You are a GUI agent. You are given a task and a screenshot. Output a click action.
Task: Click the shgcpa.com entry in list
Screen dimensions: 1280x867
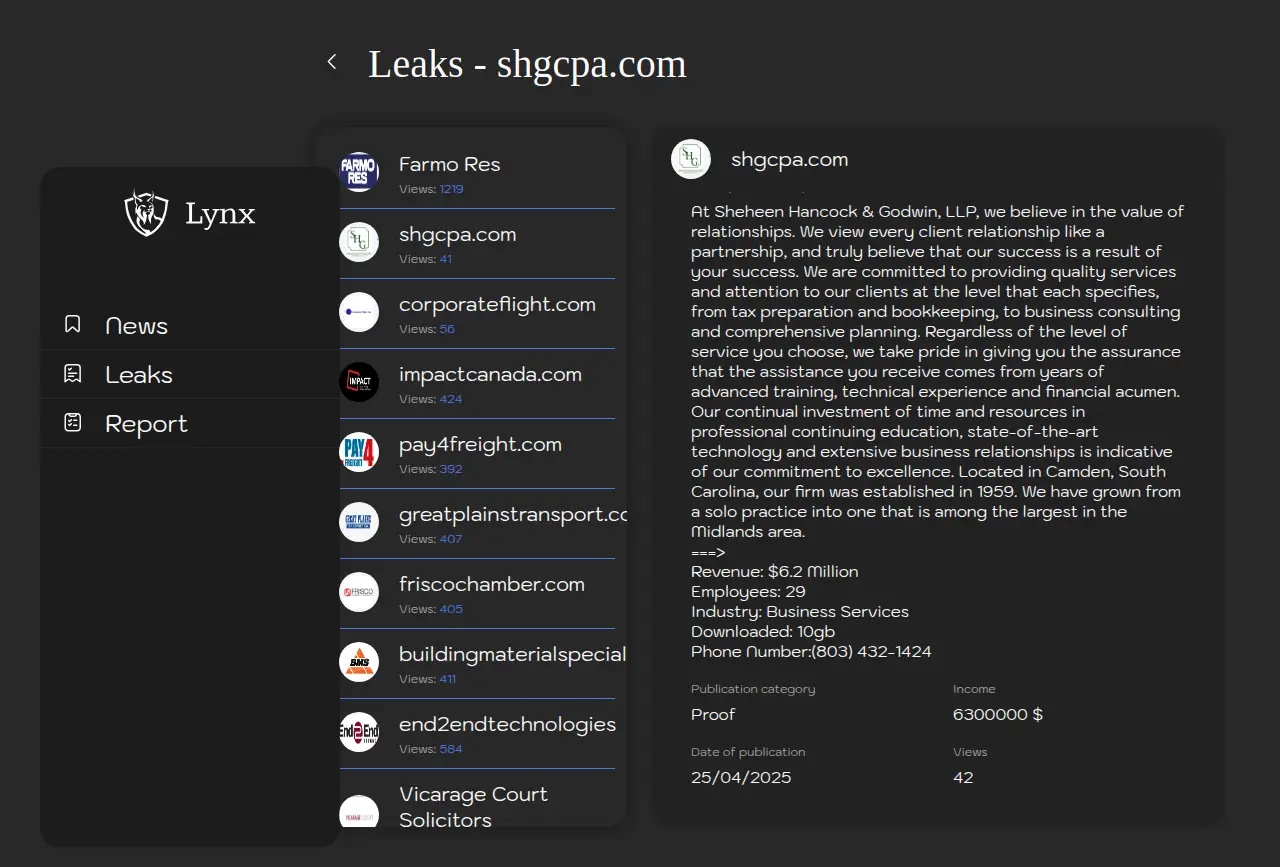coord(457,235)
